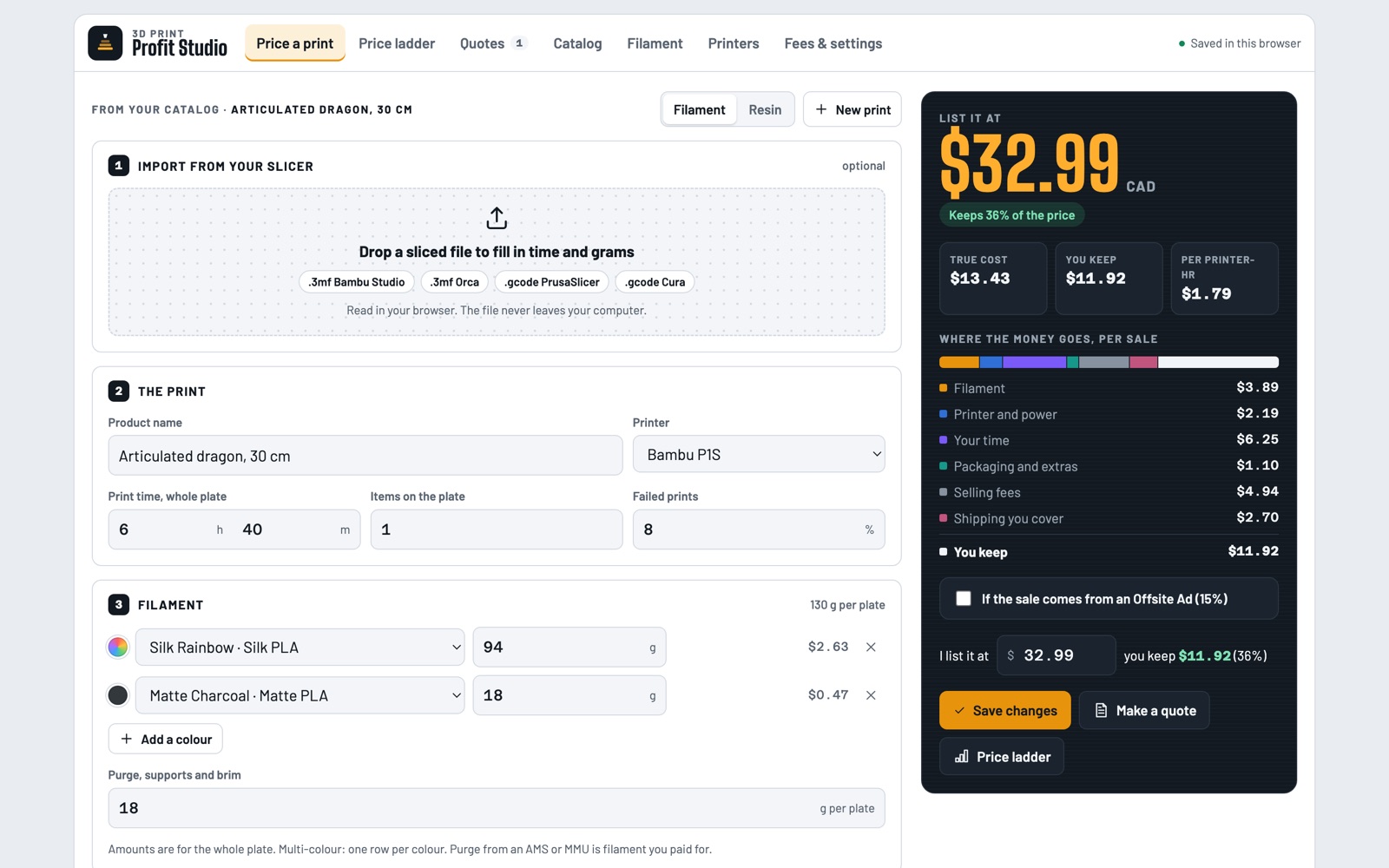Open the Printers tab

(734, 43)
